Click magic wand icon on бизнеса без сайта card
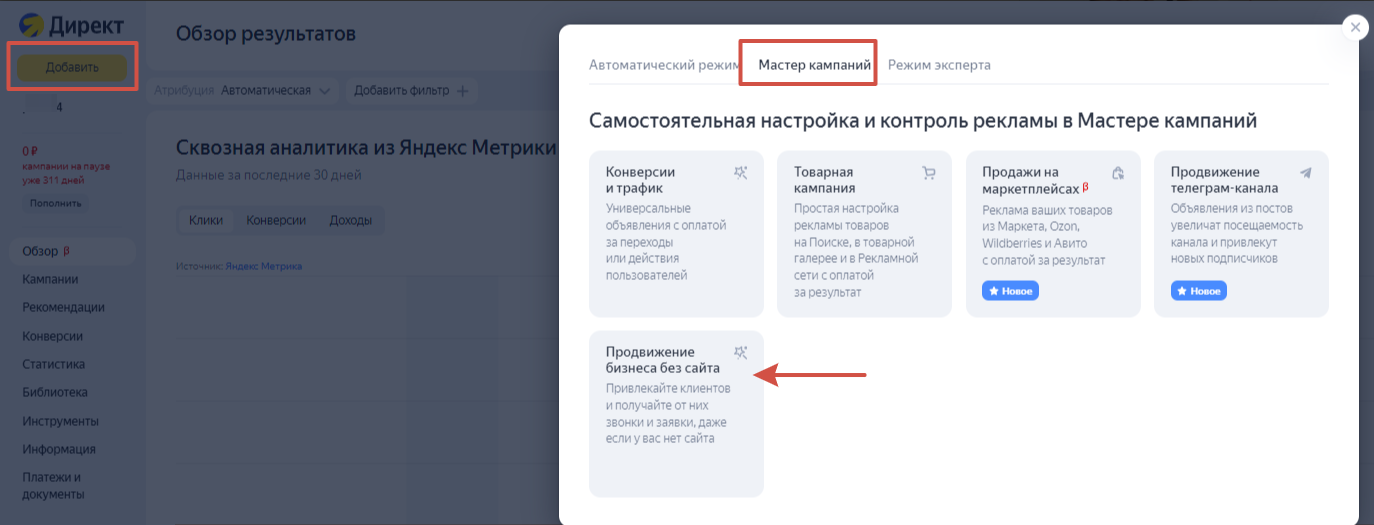The image size is (1374, 525). click(740, 353)
